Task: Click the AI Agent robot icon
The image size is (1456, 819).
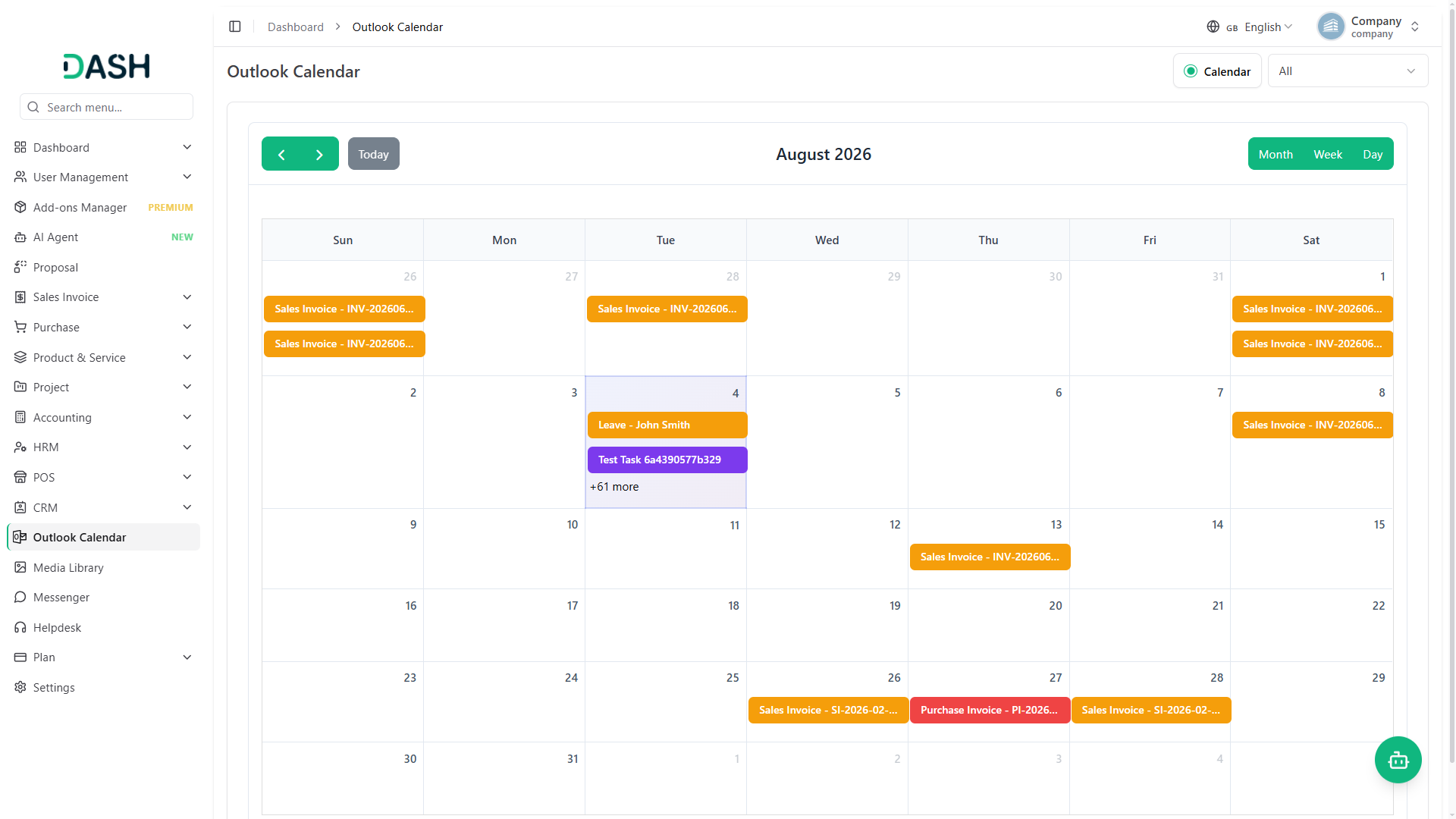Action: (x=20, y=237)
